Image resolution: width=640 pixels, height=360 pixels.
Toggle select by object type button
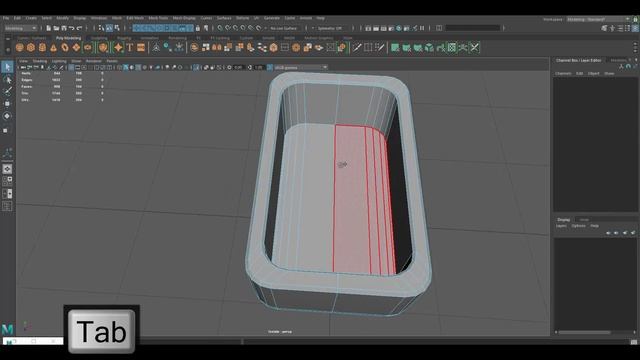click(x=109, y=28)
